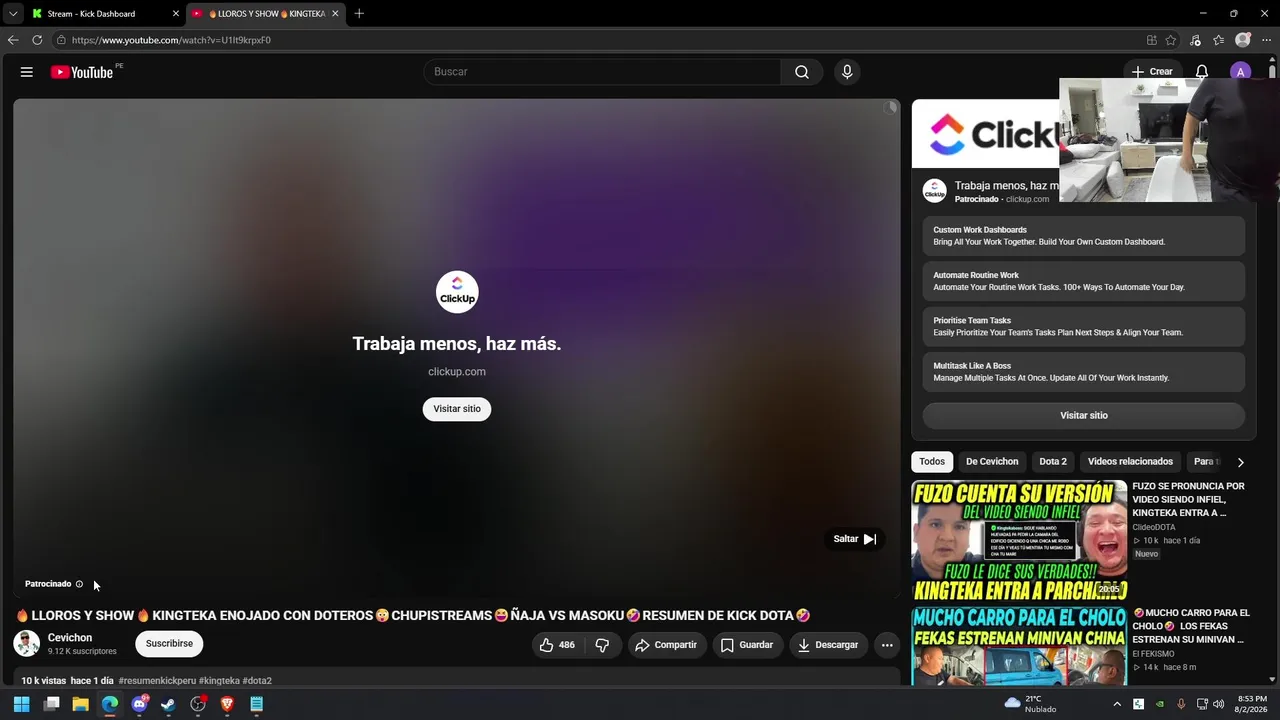This screenshot has width=1280, height=720.
Task: Open the browser media control icon
Action: (1195, 40)
